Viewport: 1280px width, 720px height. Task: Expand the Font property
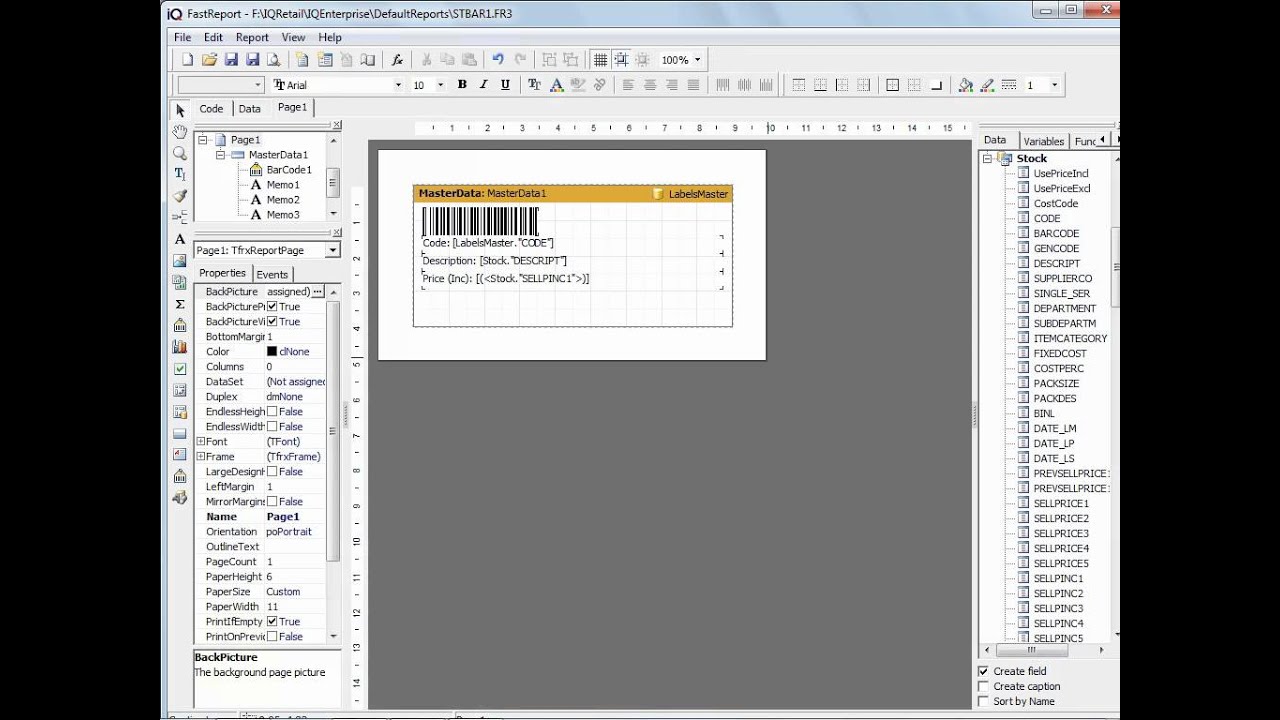coord(200,442)
